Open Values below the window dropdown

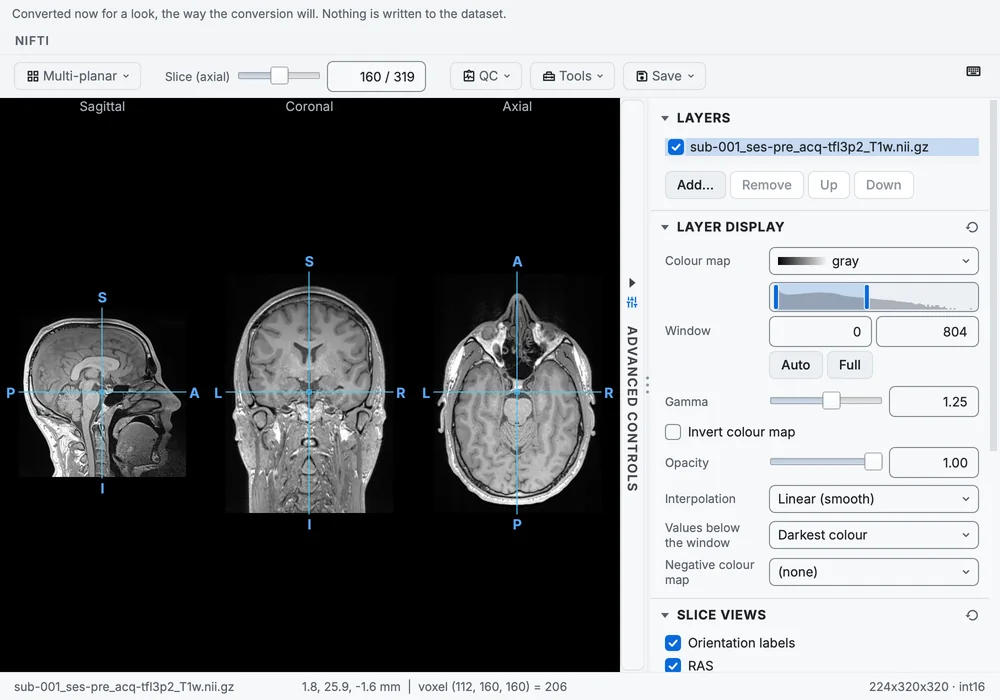click(873, 535)
